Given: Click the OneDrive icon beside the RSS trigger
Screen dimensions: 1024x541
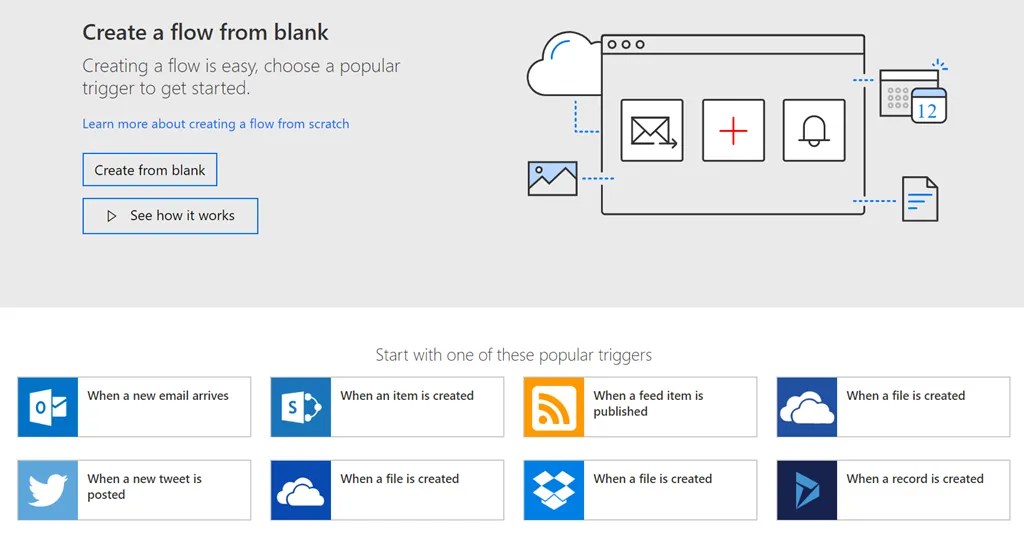Looking at the screenshot, I should pyautogui.click(x=807, y=406).
